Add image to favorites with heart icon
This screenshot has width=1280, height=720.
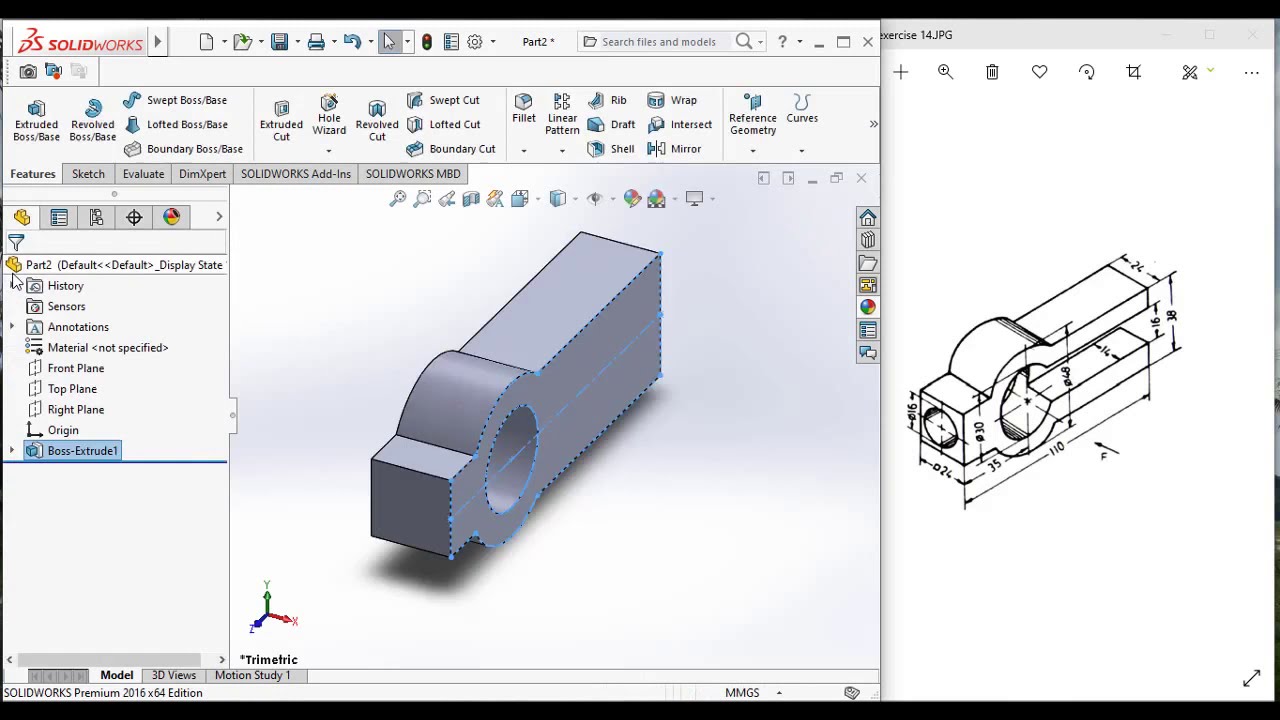pyautogui.click(x=1040, y=72)
